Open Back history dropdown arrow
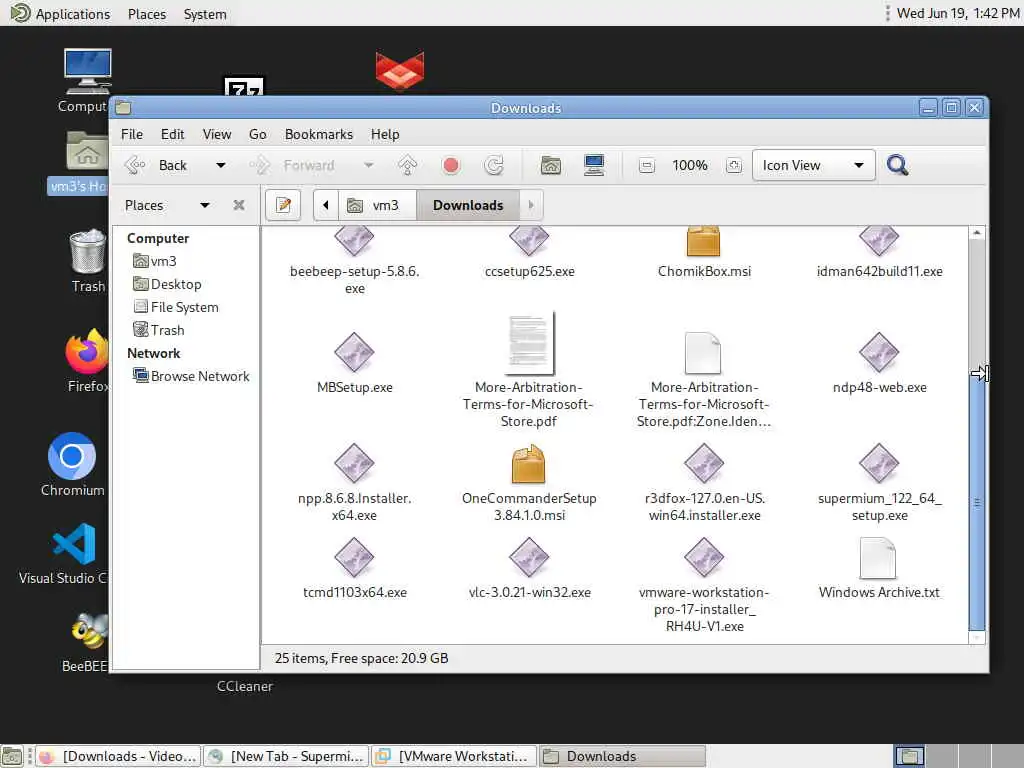The height and width of the screenshot is (768, 1024). tap(221, 165)
